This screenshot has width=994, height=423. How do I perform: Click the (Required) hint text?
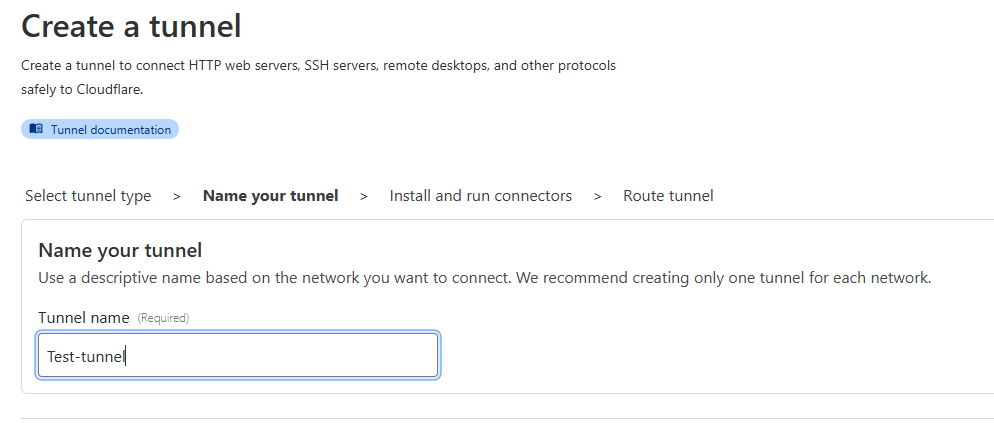pos(164,318)
